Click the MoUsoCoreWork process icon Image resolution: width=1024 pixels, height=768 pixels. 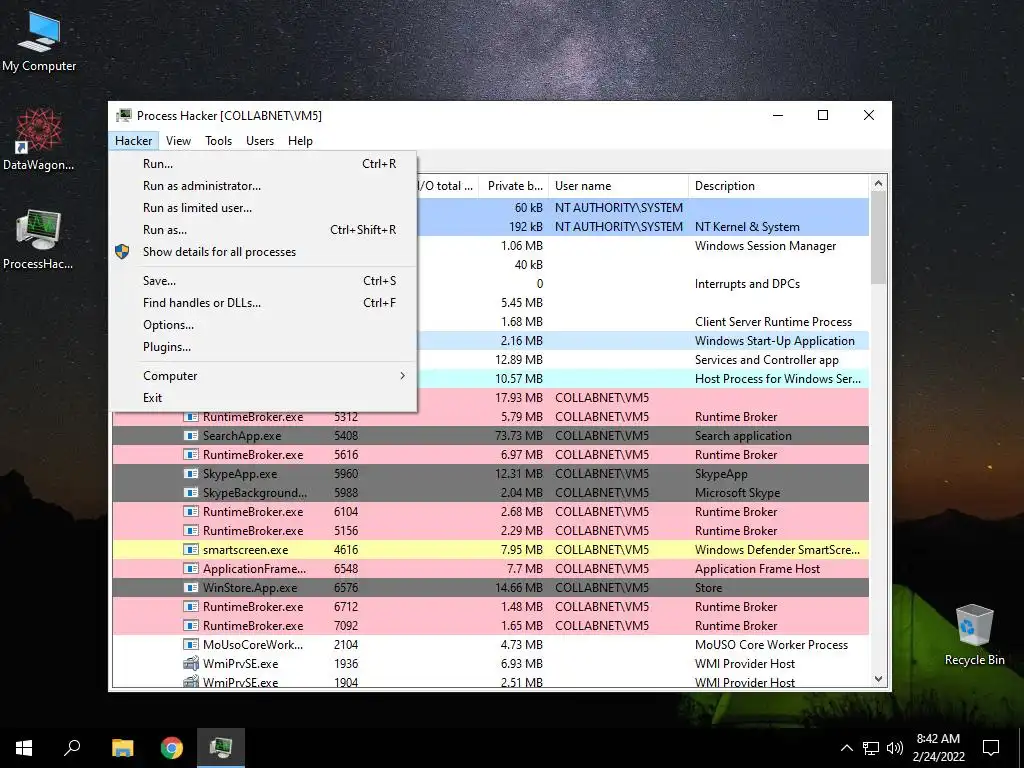[x=191, y=645]
